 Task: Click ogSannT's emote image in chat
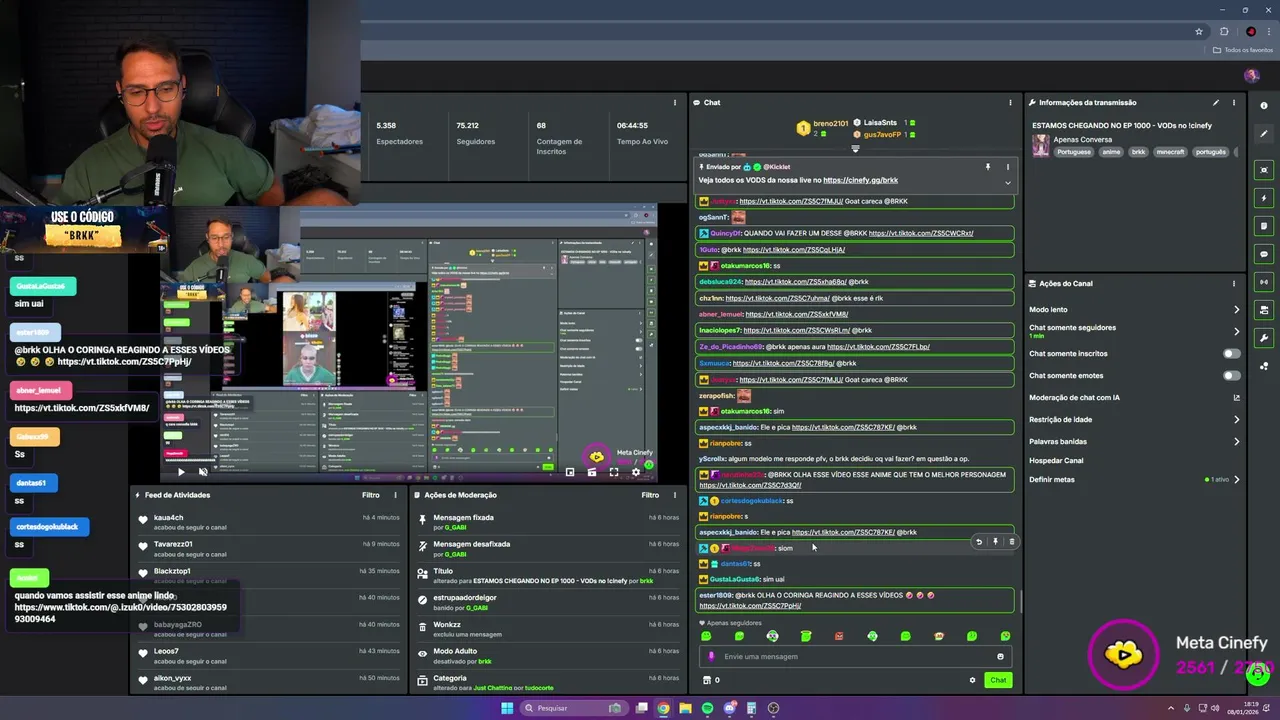[738, 217]
